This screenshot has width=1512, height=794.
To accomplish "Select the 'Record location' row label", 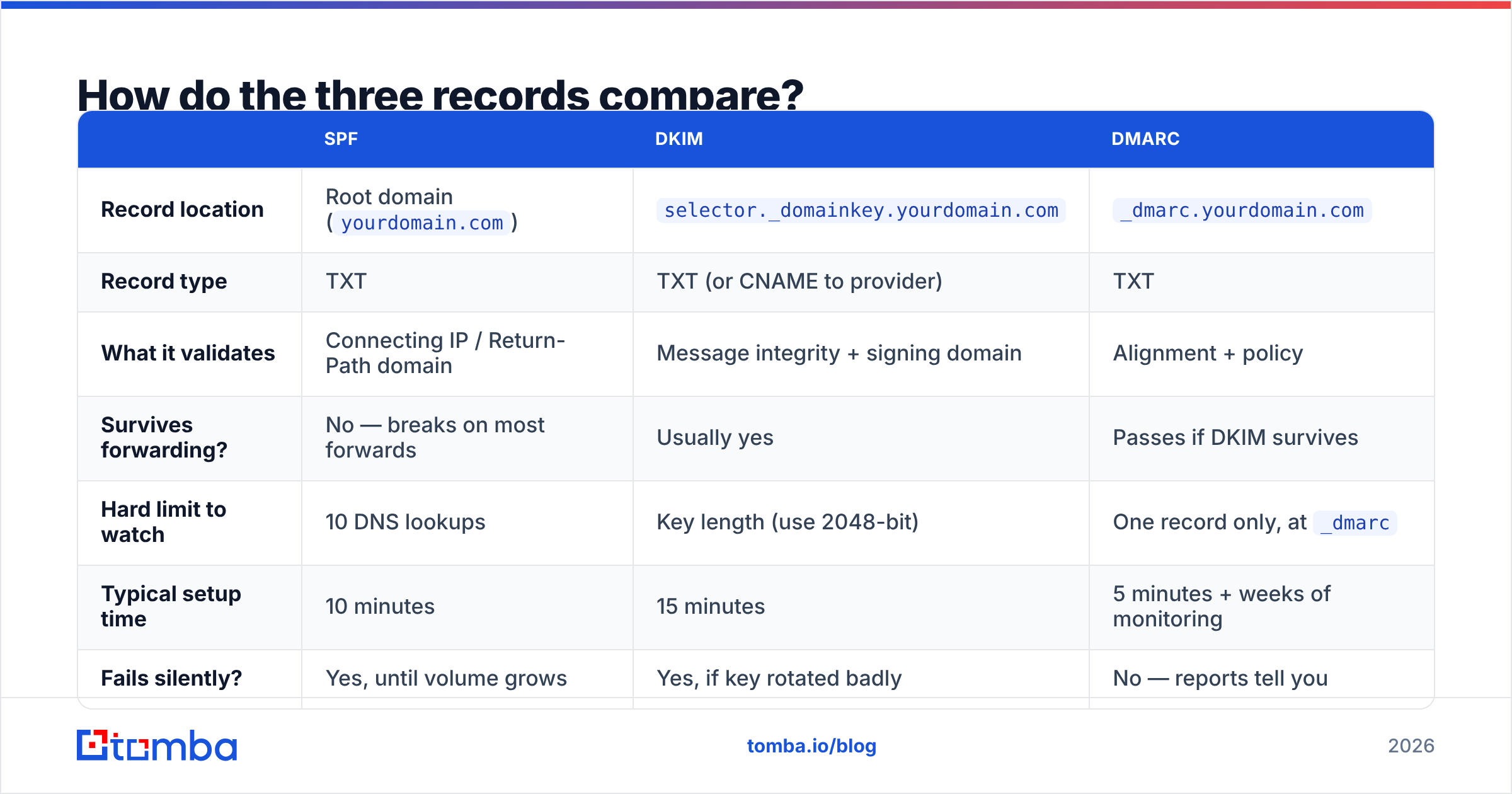I will [x=182, y=210].
